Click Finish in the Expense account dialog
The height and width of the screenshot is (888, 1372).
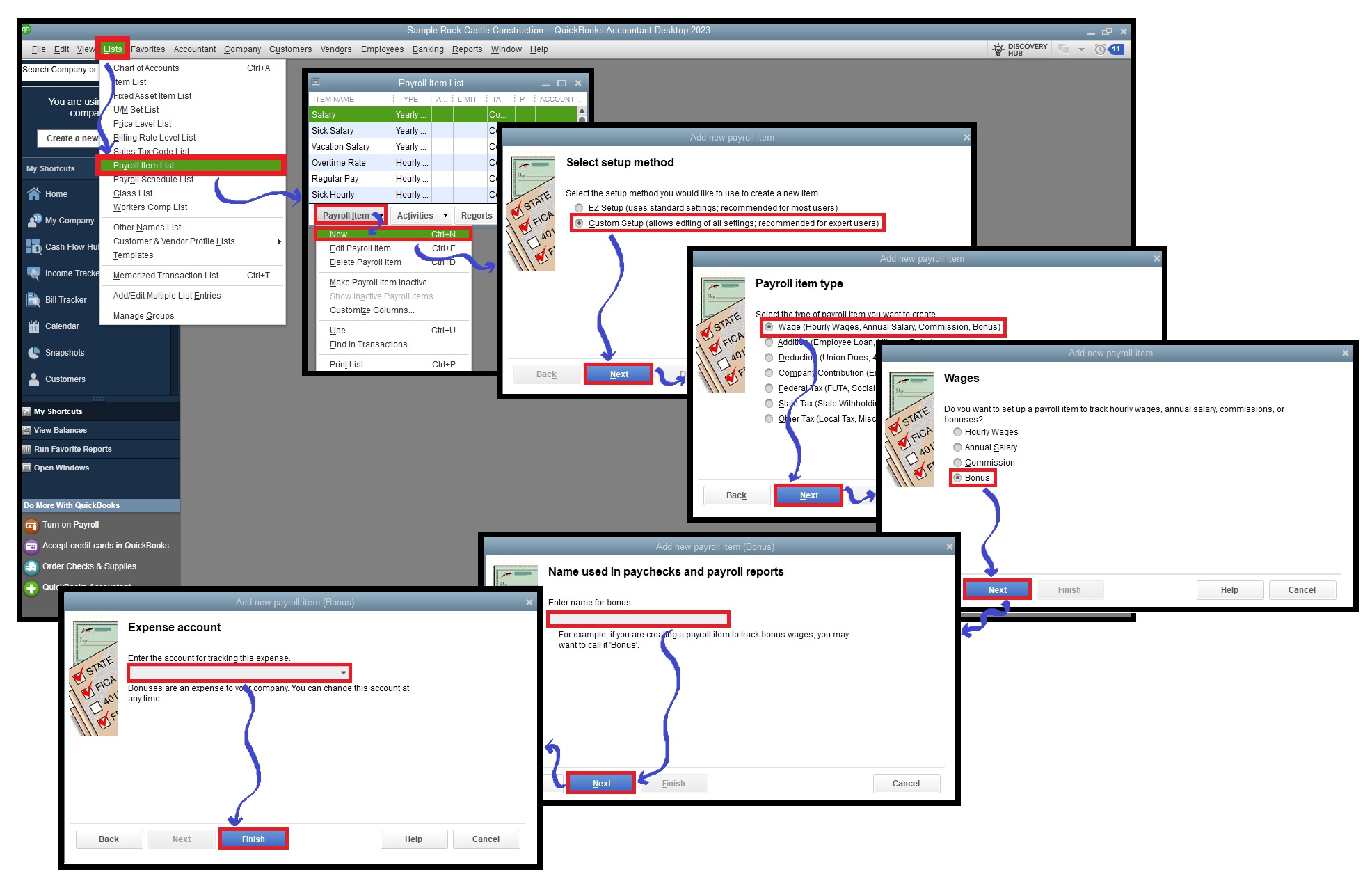253,839
